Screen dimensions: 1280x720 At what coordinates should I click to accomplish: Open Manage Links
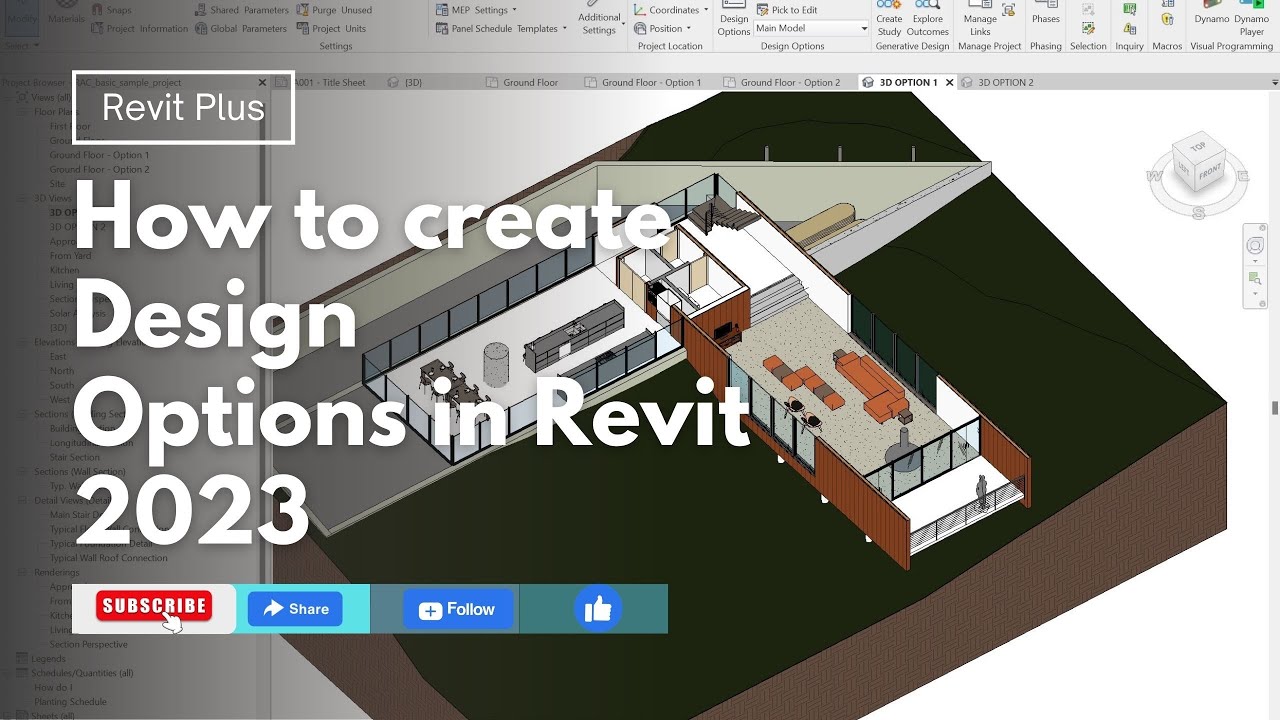click(x=980, y=20)
